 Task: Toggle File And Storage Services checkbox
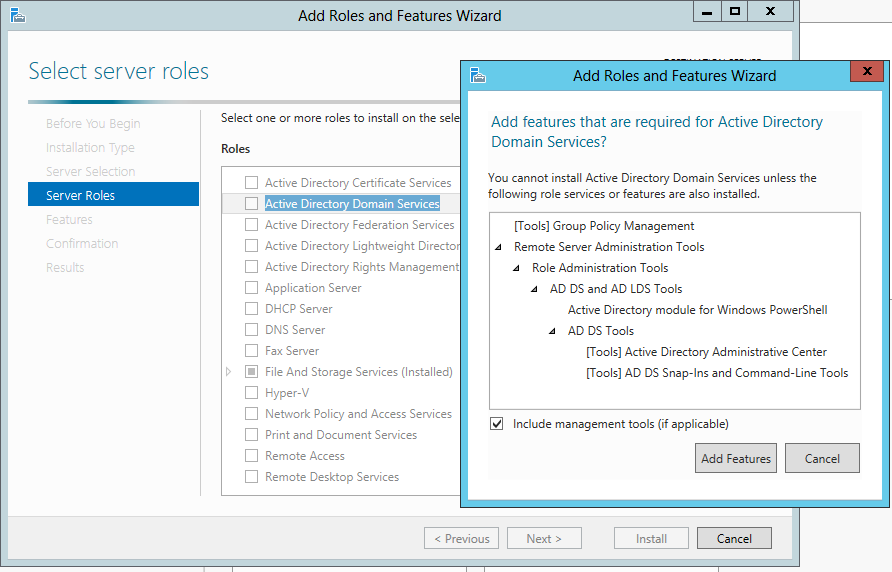251,372
